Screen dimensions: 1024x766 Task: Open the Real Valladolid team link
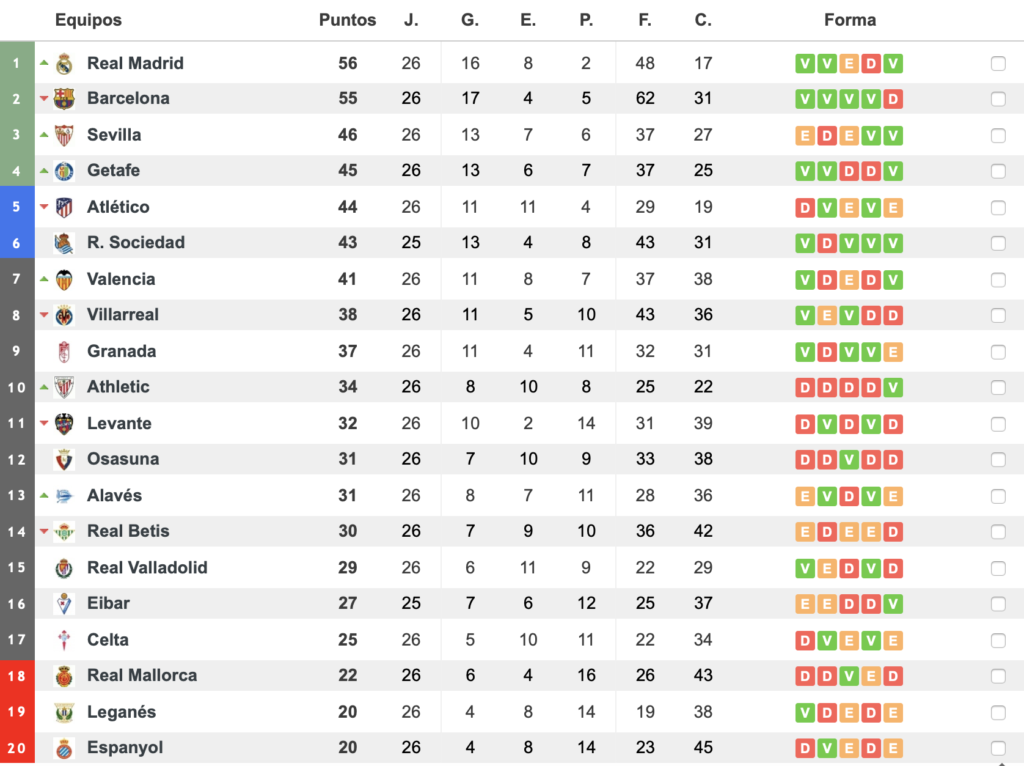(x=148, y=567)
